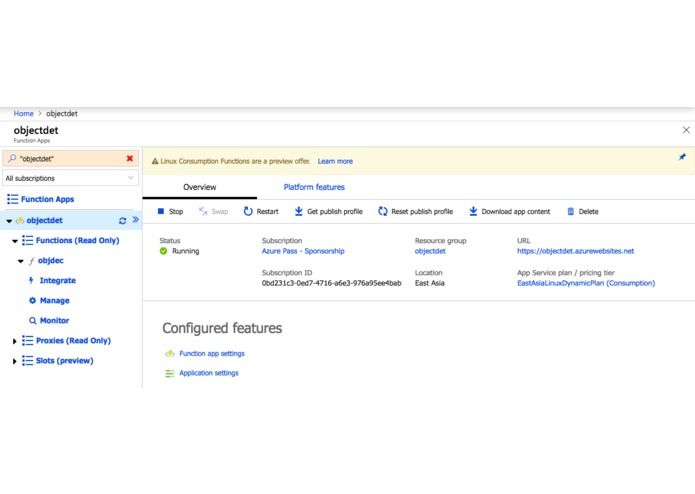Screen dimensions: 695x494
Task: Open the All subscriptions dropdown
Action: (70, 178)
